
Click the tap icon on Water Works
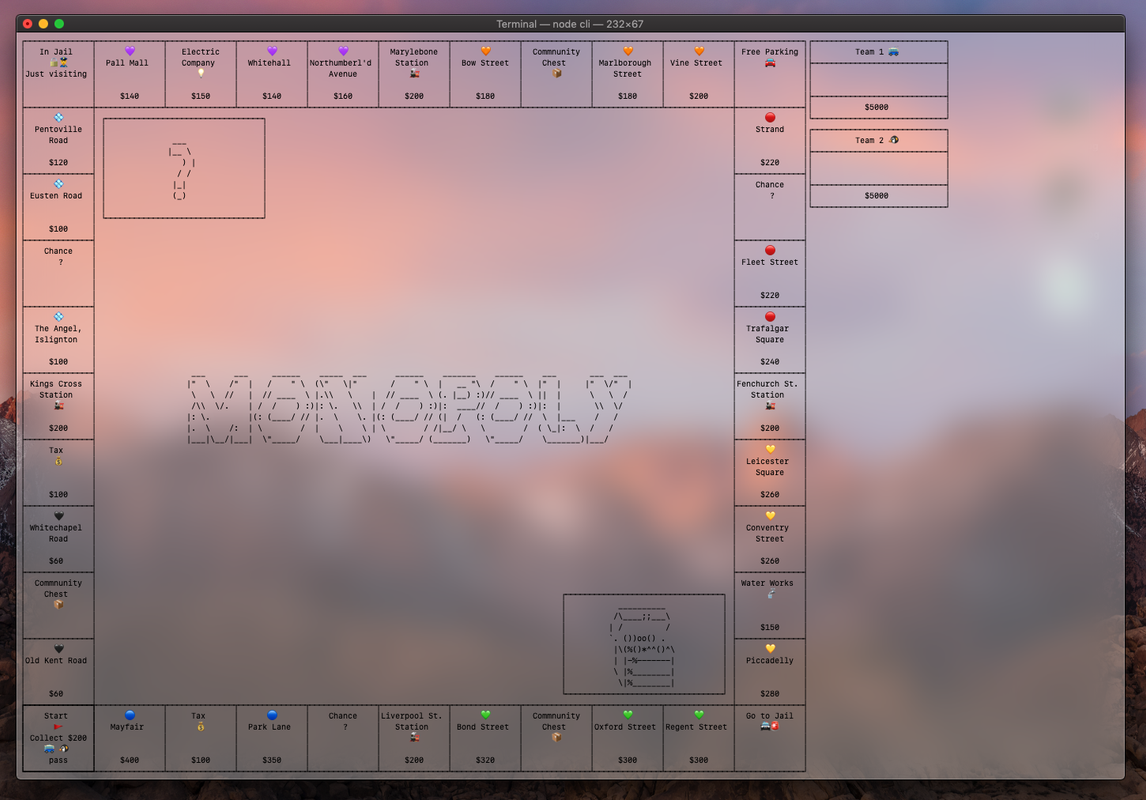click(770, 594)
